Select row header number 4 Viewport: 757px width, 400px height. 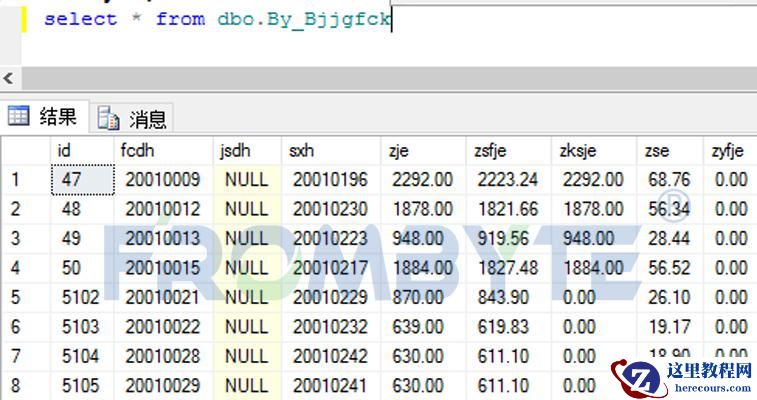(x=26, y=268)
